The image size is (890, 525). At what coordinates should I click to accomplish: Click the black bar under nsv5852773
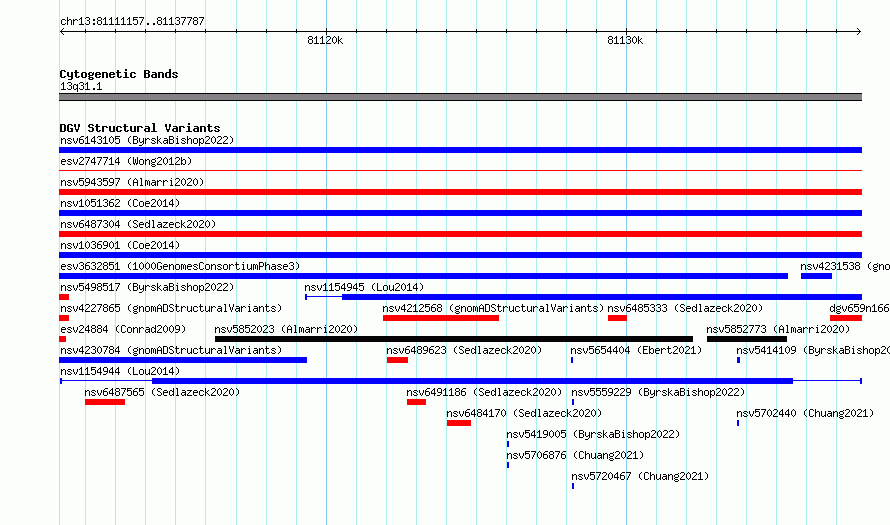point(747,339)
